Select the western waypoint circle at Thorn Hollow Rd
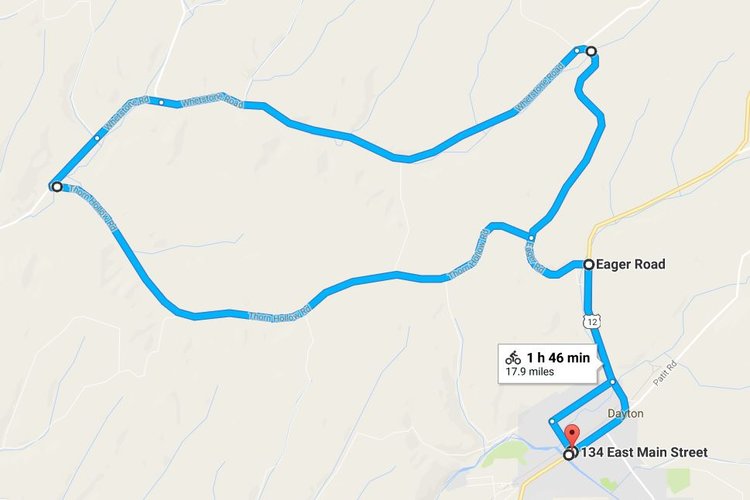This screenshot has width=750, height=500. tap(57, 187)
